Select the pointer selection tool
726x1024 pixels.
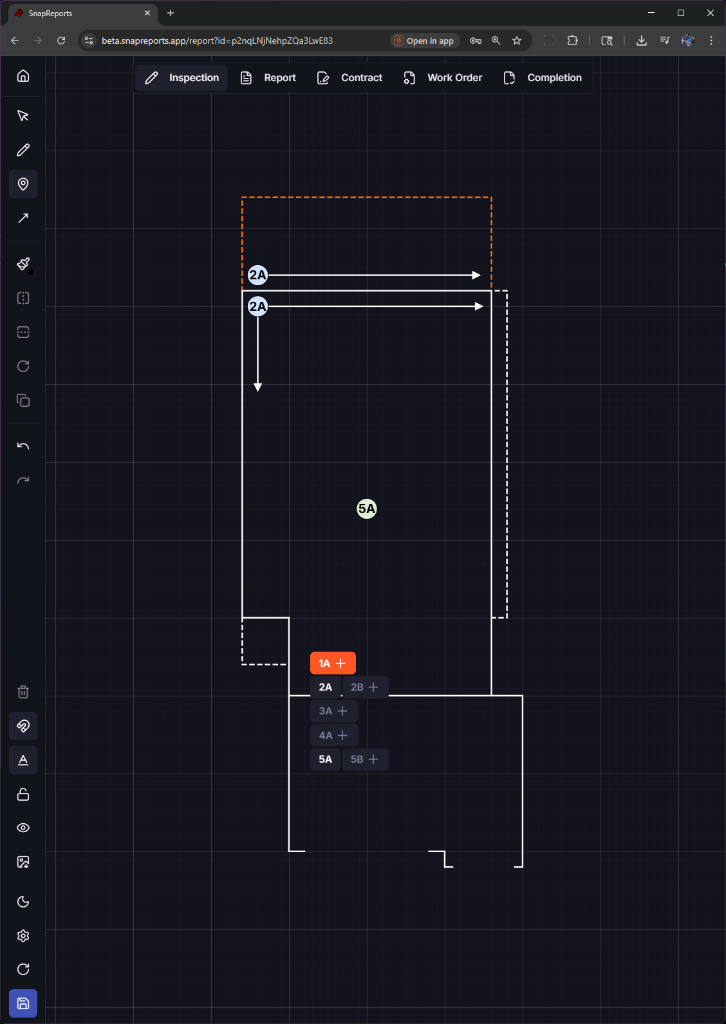[x=23, y=116]
